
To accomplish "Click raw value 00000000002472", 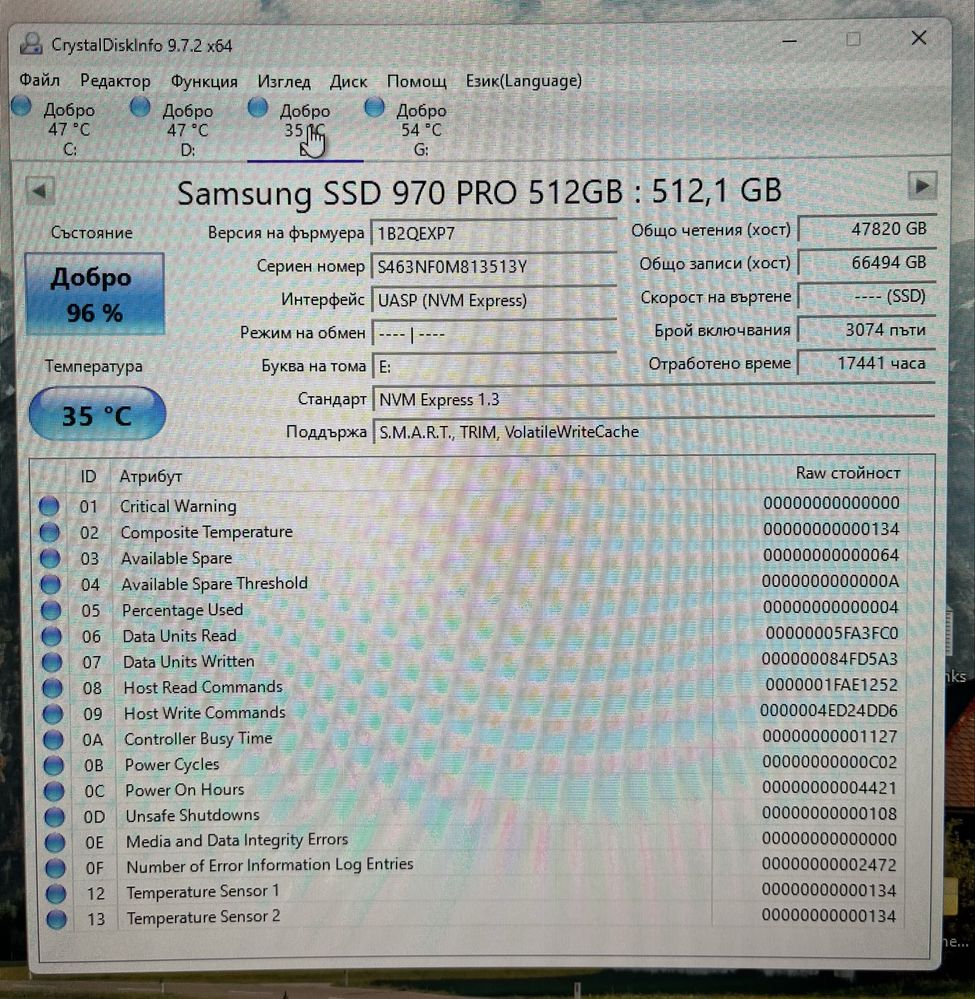I will coord(829,865).
